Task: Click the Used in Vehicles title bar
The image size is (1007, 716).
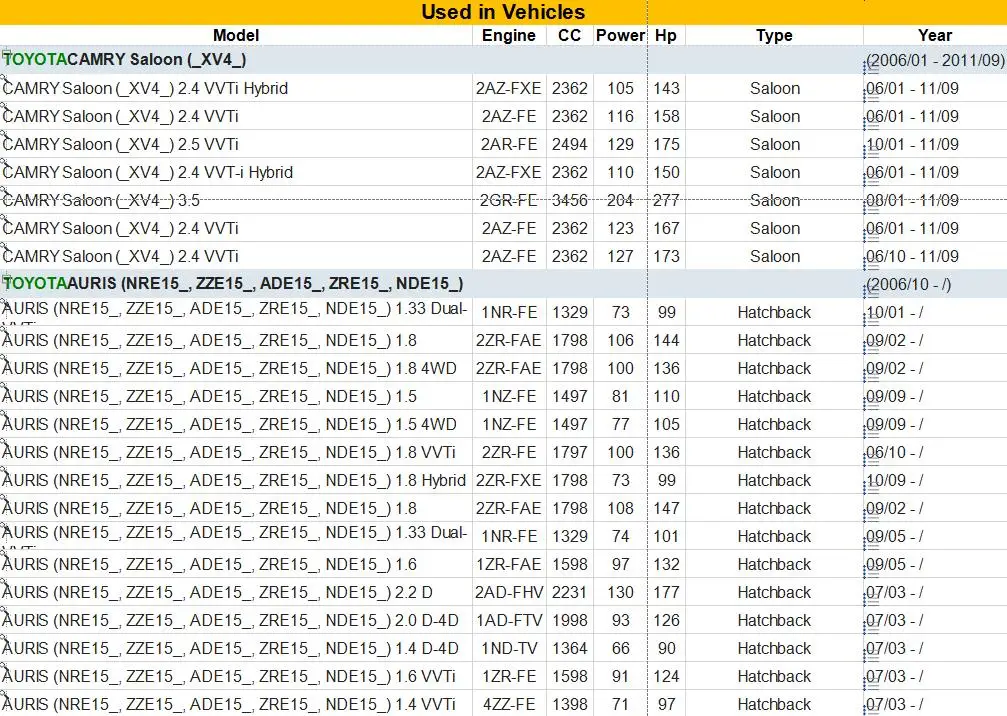Action: [504, 12]
